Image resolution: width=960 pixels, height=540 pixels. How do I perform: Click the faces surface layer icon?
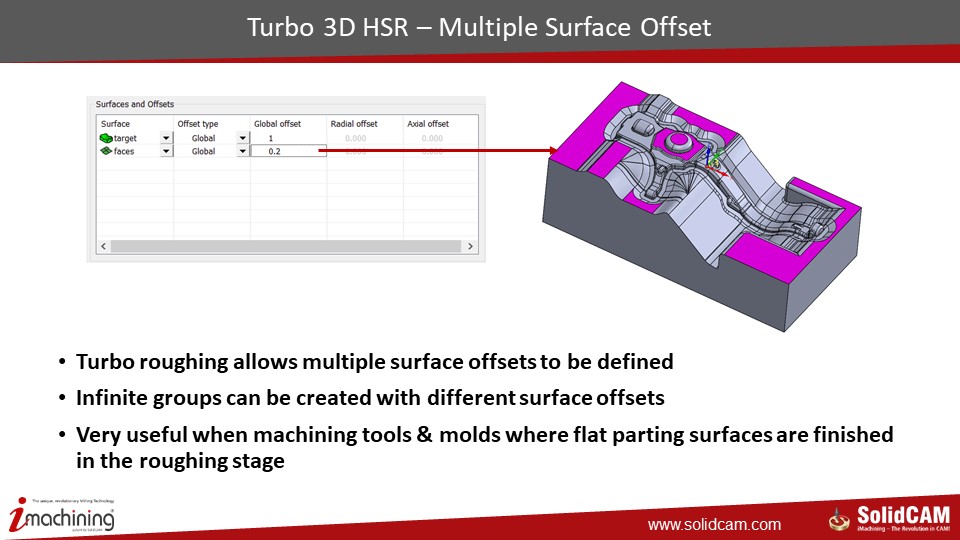tap(105, 151)
